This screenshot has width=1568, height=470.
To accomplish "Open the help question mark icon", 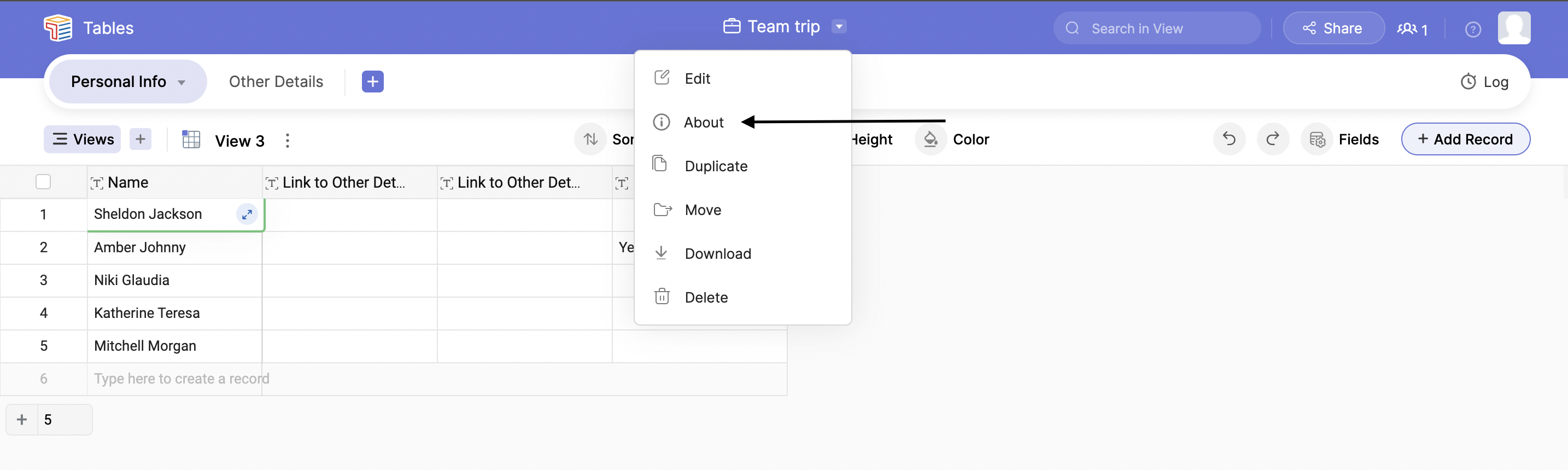I will [x=1472, y=28].
